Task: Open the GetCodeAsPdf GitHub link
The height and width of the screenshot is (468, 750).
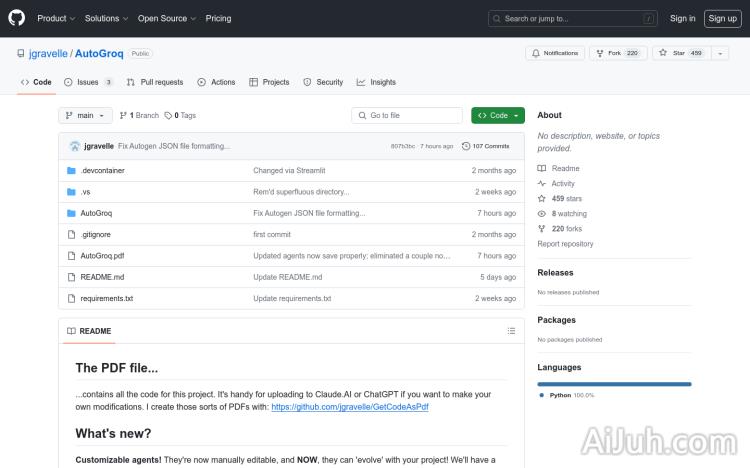Action: click(x=349, y=408)
